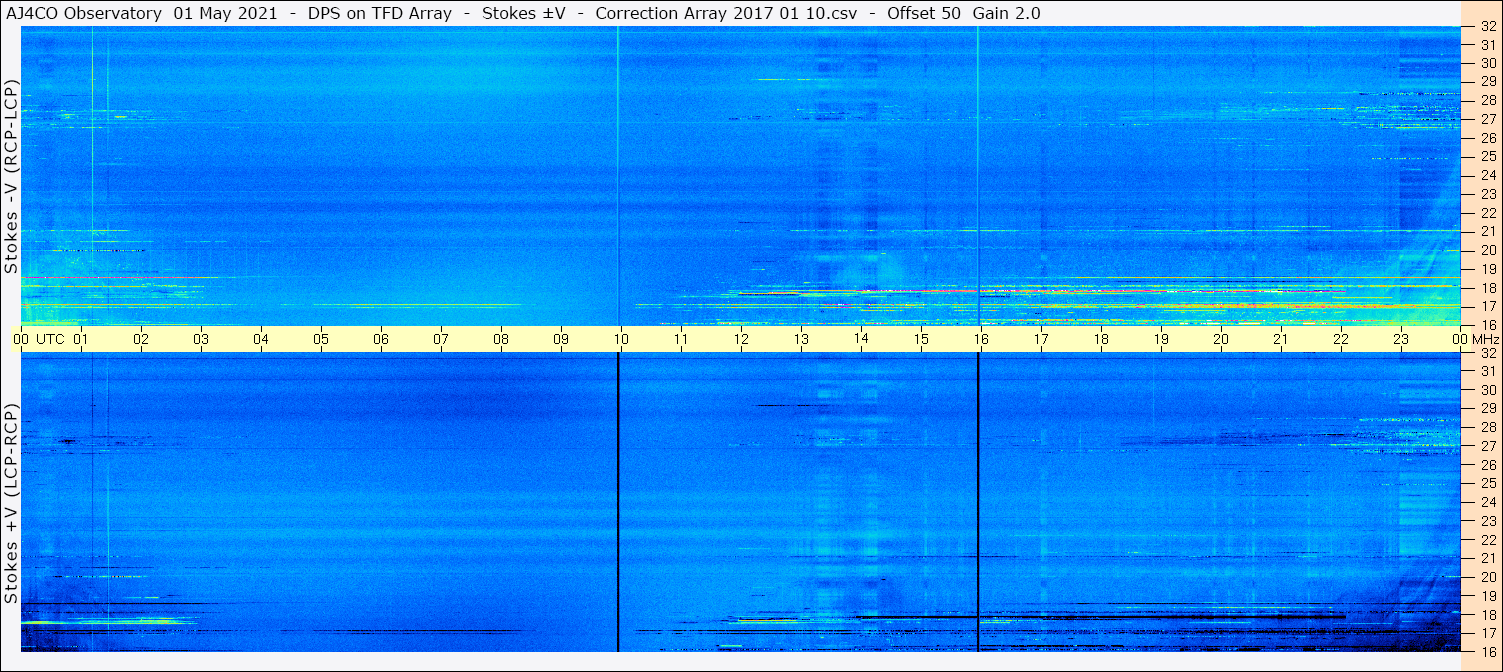The width and height of the screenshot is (1503, 672).
Task: Click the 16 MHz label of Stokes -V panel
Action: (x=1487, y=324)
